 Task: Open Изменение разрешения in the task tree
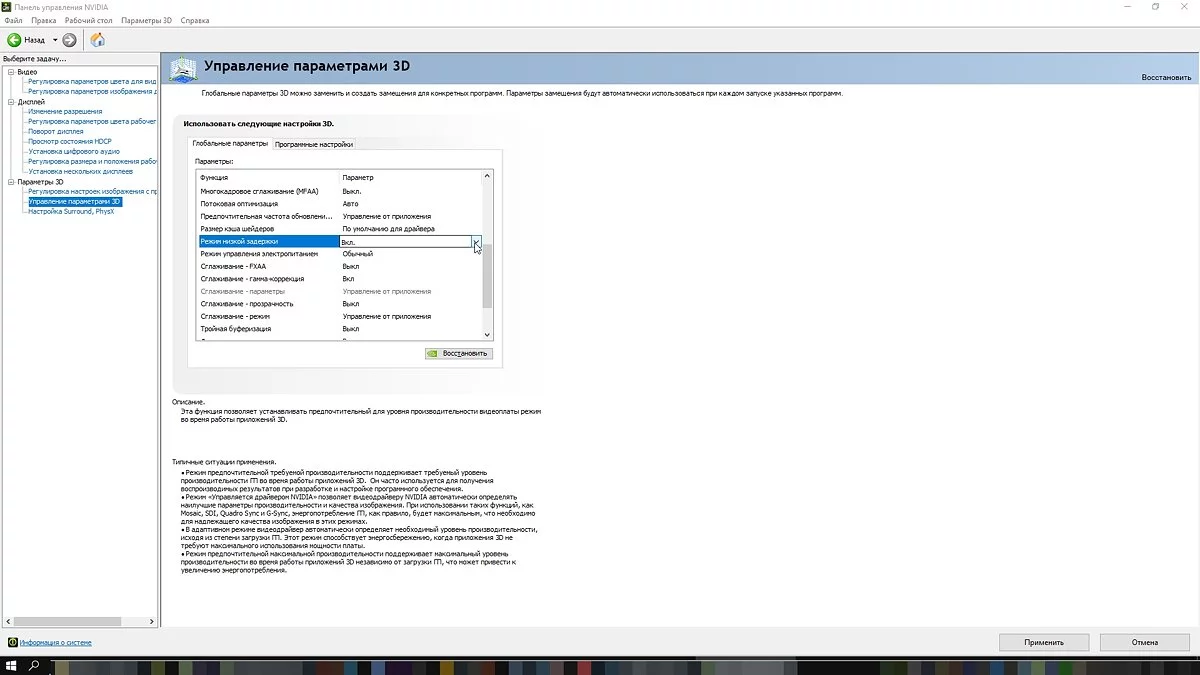pyautogui.click(x=65, y=112)
